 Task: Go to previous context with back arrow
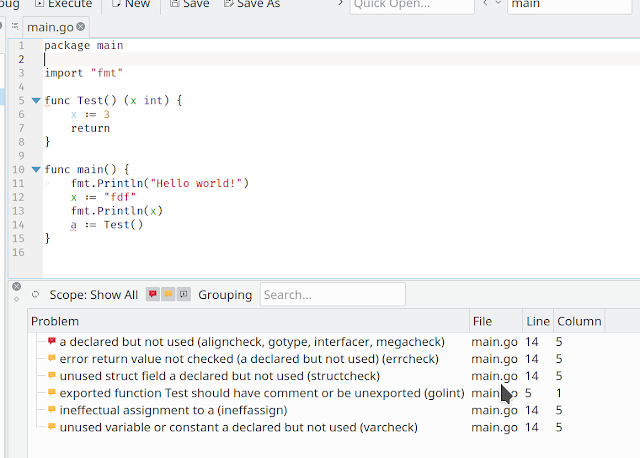click(485, 3)
